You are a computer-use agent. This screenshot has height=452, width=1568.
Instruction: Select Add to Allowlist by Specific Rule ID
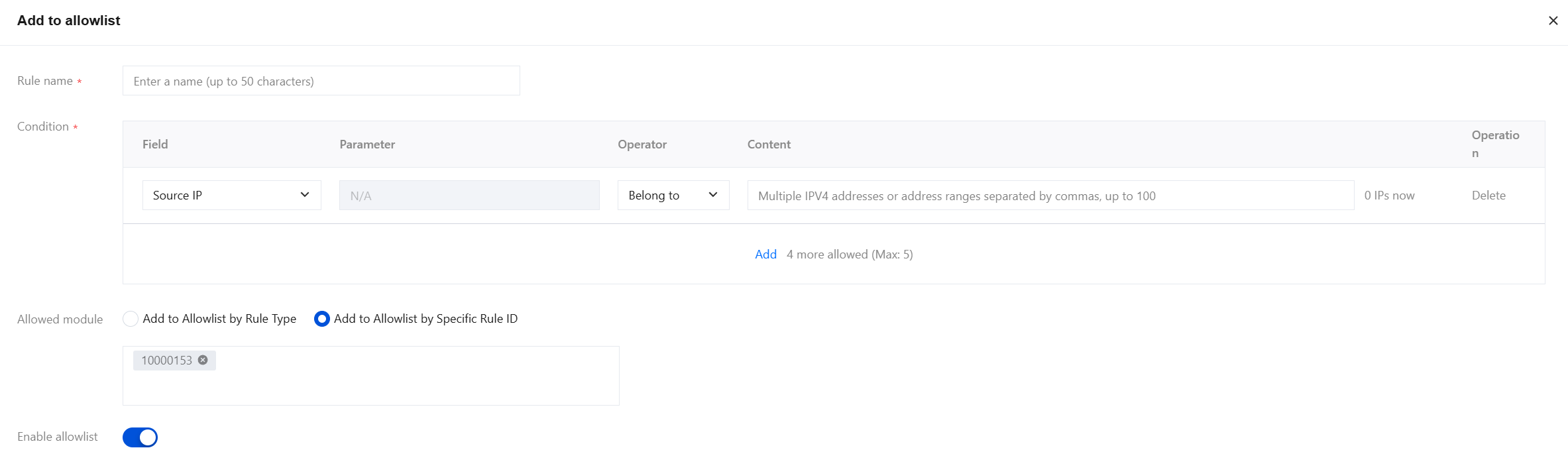322,319
